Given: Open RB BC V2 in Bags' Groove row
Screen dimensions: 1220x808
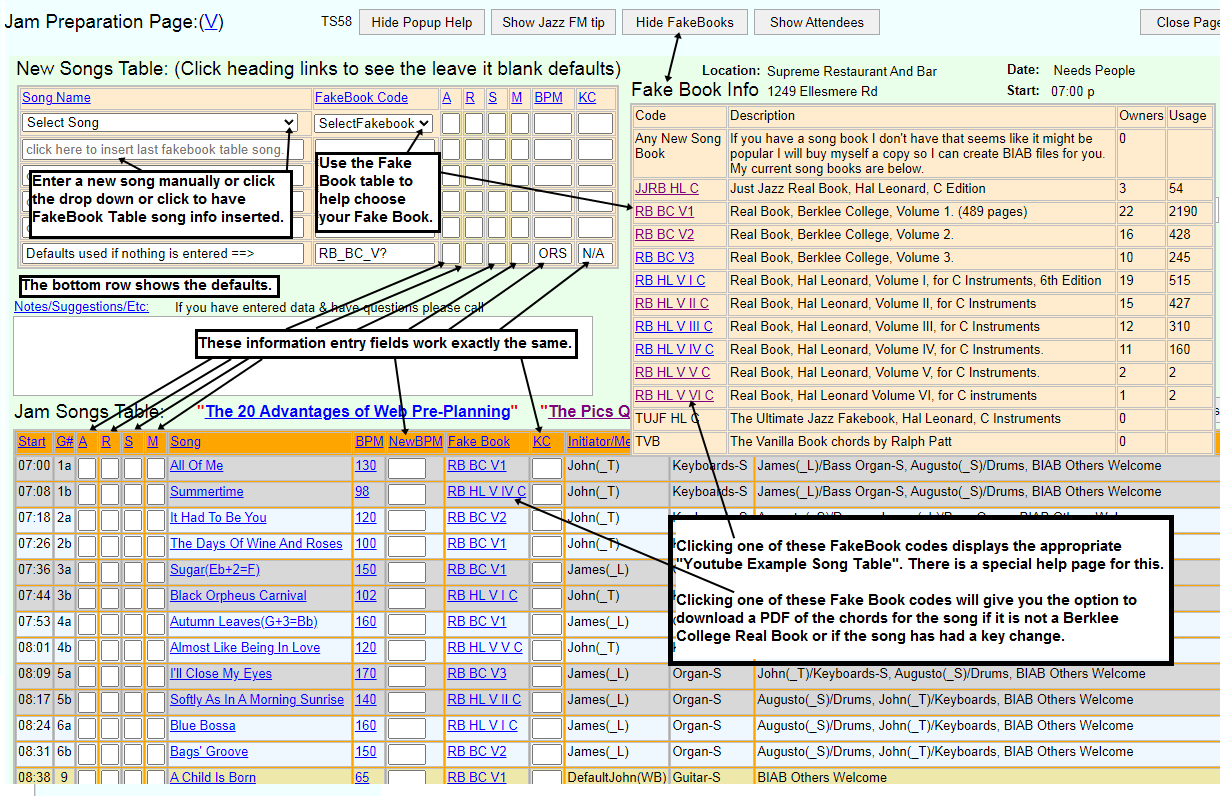Looking at the screenshot, I should [477, 752].
